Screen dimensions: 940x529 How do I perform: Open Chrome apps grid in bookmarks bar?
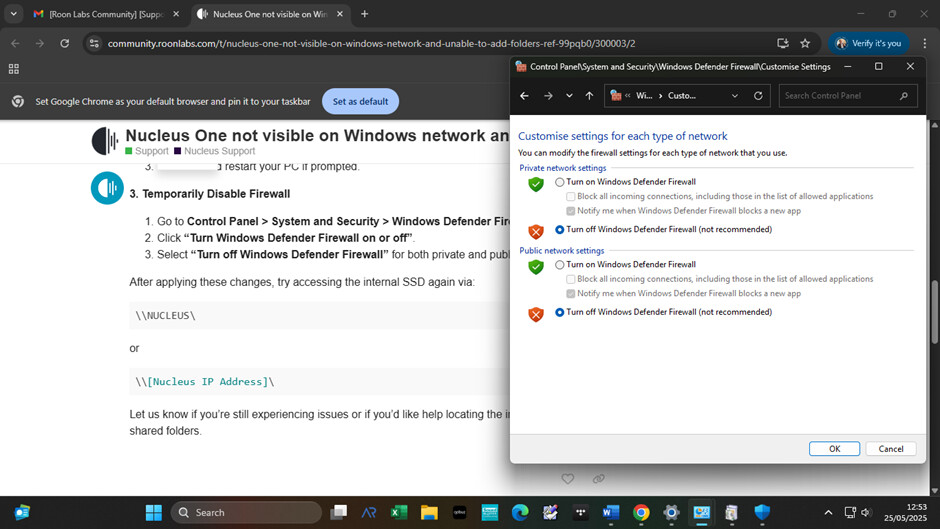14,69
